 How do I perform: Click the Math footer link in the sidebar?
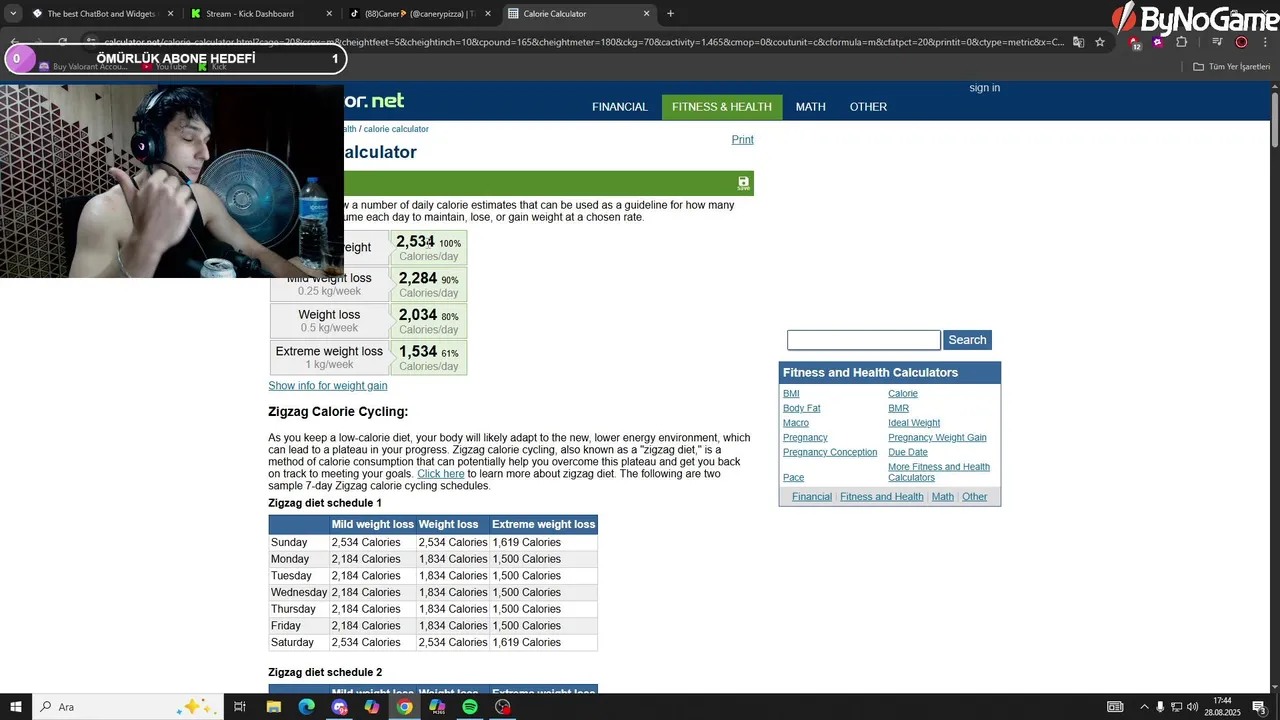[942, 497]
